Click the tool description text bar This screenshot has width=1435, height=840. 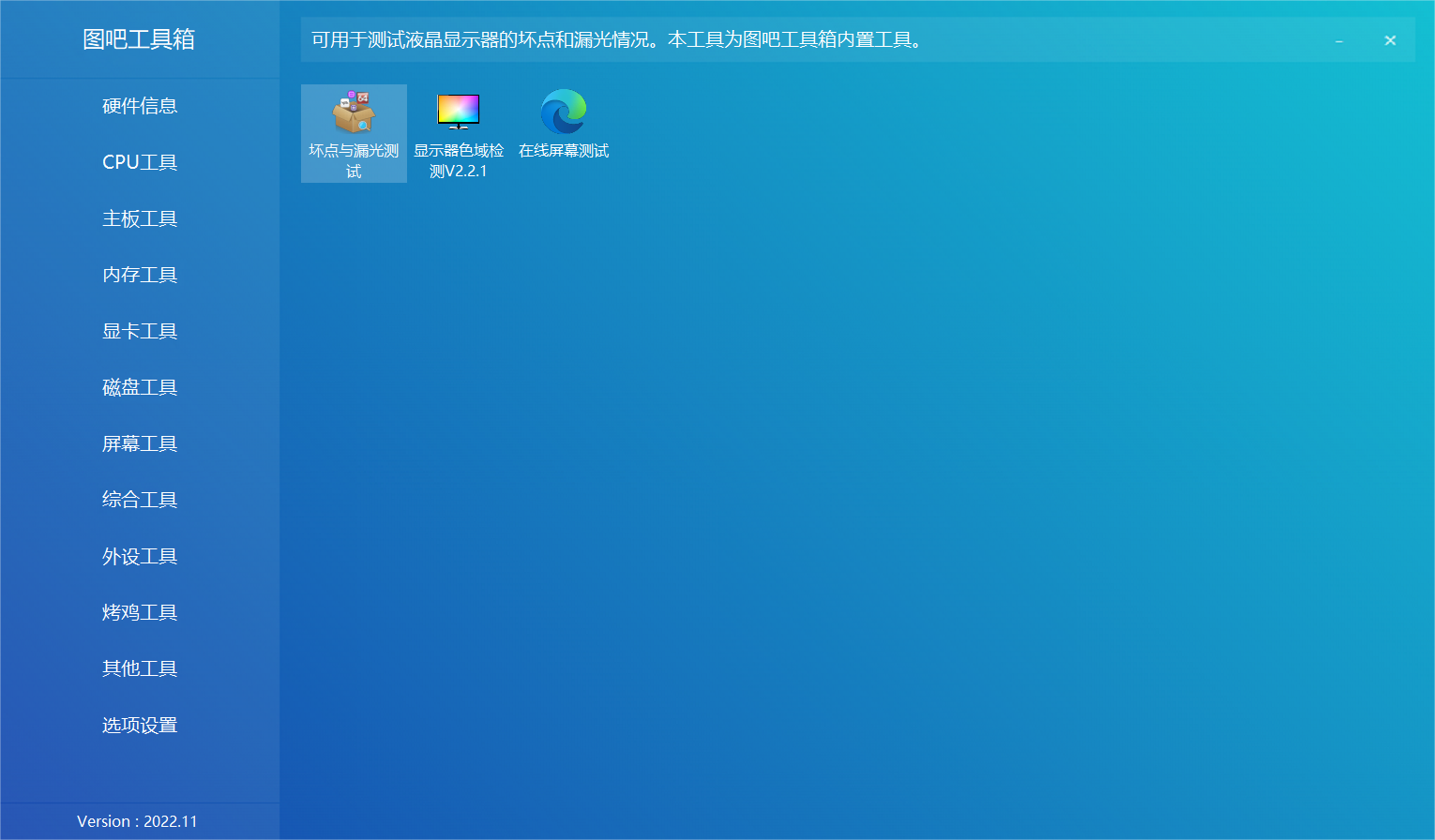pyautogui.click(x=617, y=40)
